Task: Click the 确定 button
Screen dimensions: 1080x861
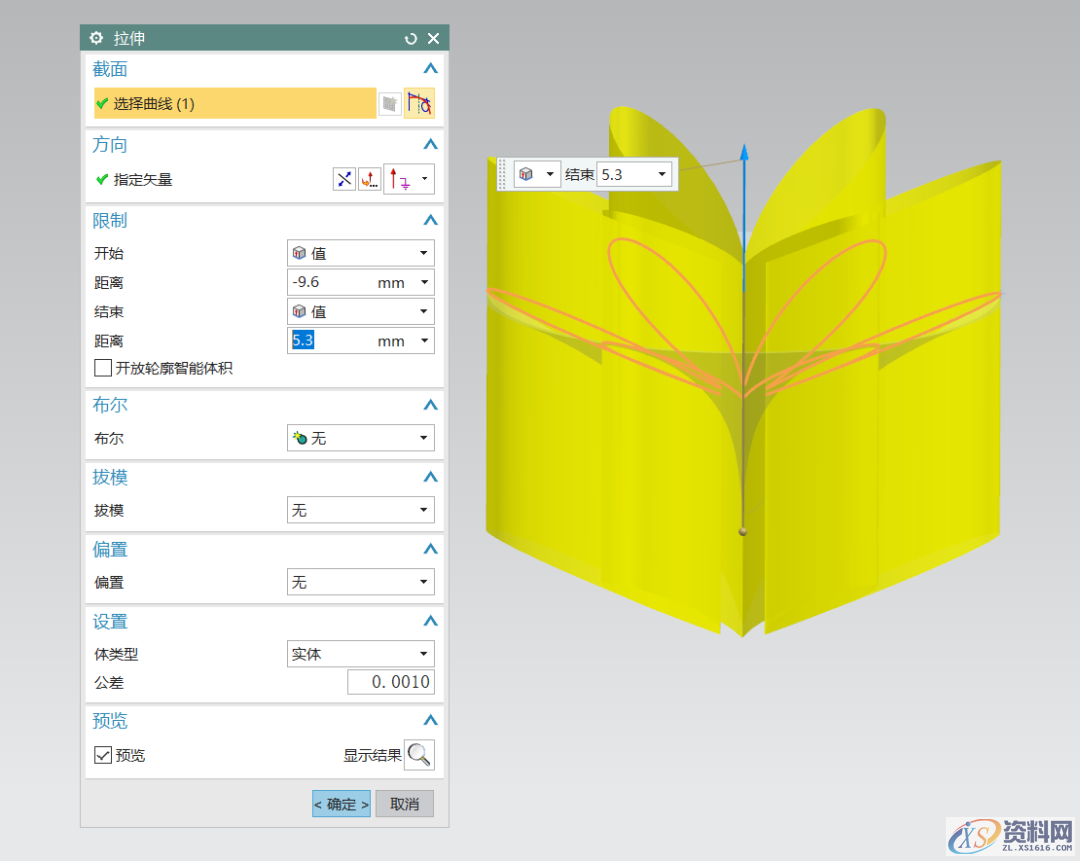Action: 341,804
